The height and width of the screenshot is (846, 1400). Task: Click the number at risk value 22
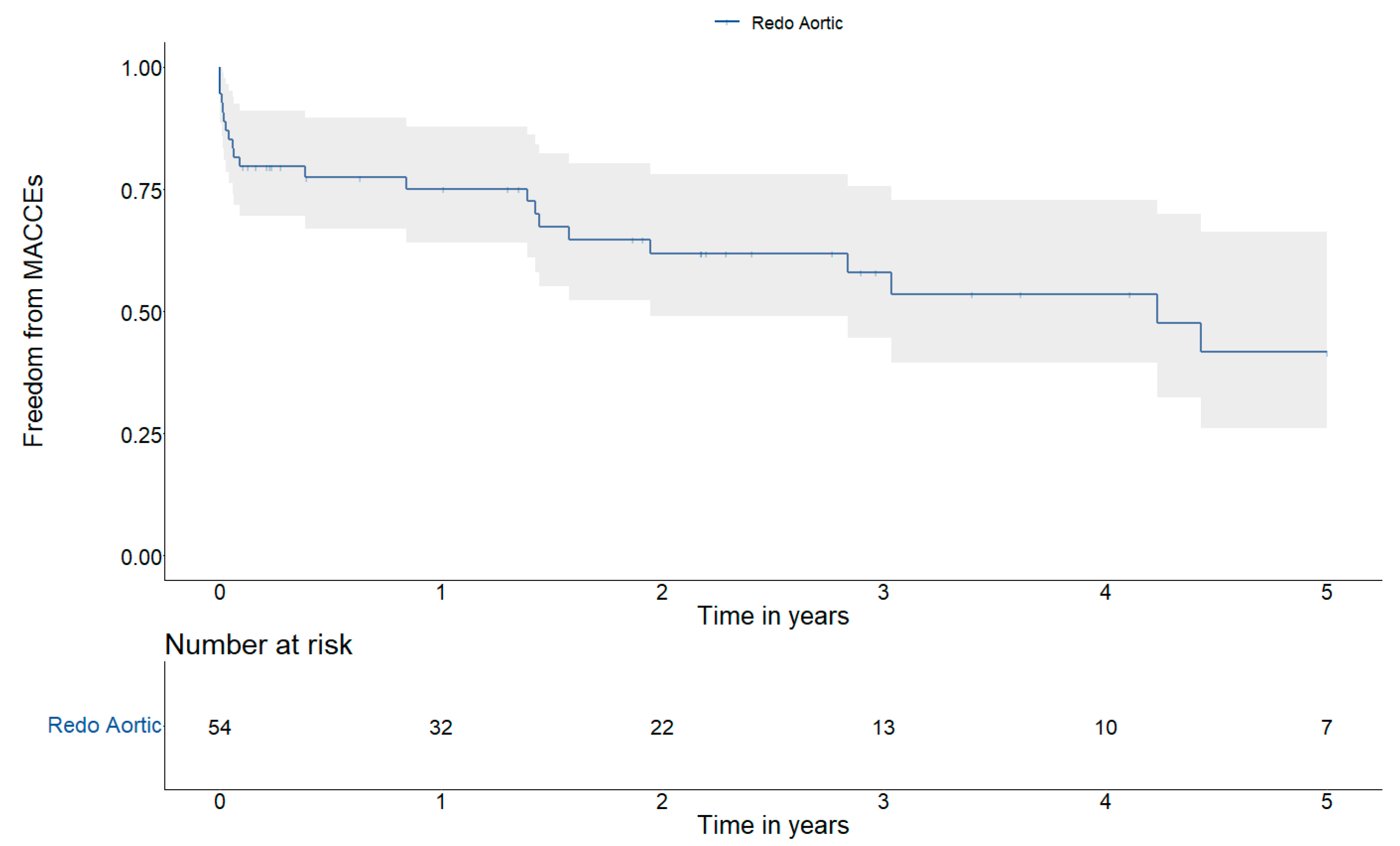pos(662,728)
